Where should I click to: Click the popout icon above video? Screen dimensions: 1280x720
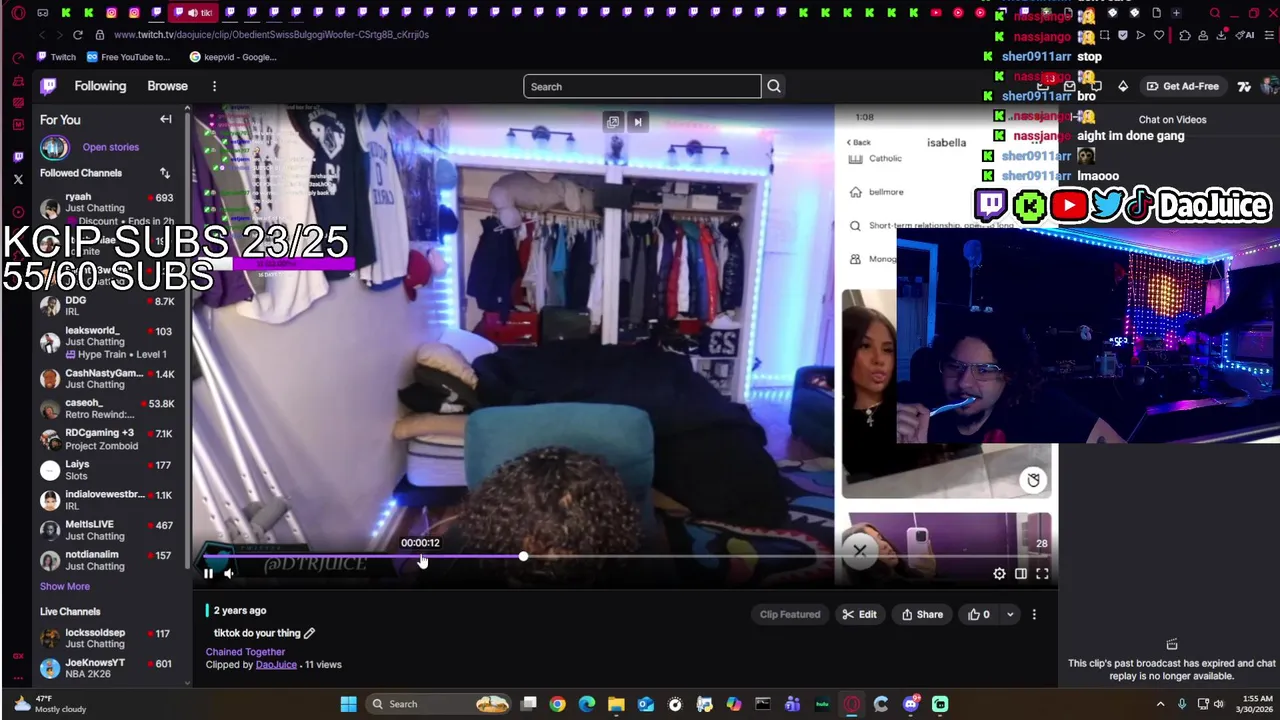tap(613, 122)
